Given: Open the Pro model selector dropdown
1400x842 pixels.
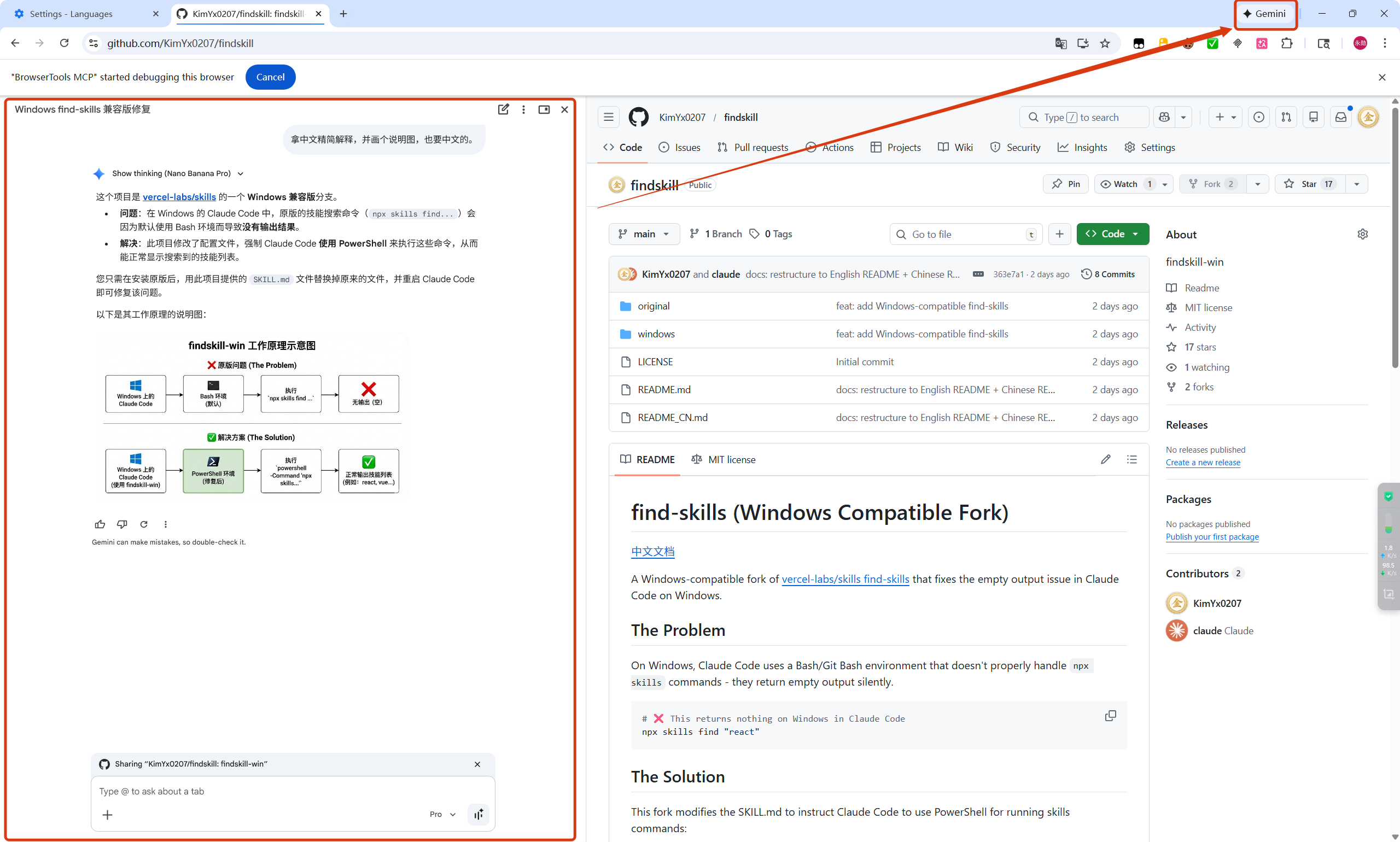Looking at the screenshot, I should click(x=442, y=815).
